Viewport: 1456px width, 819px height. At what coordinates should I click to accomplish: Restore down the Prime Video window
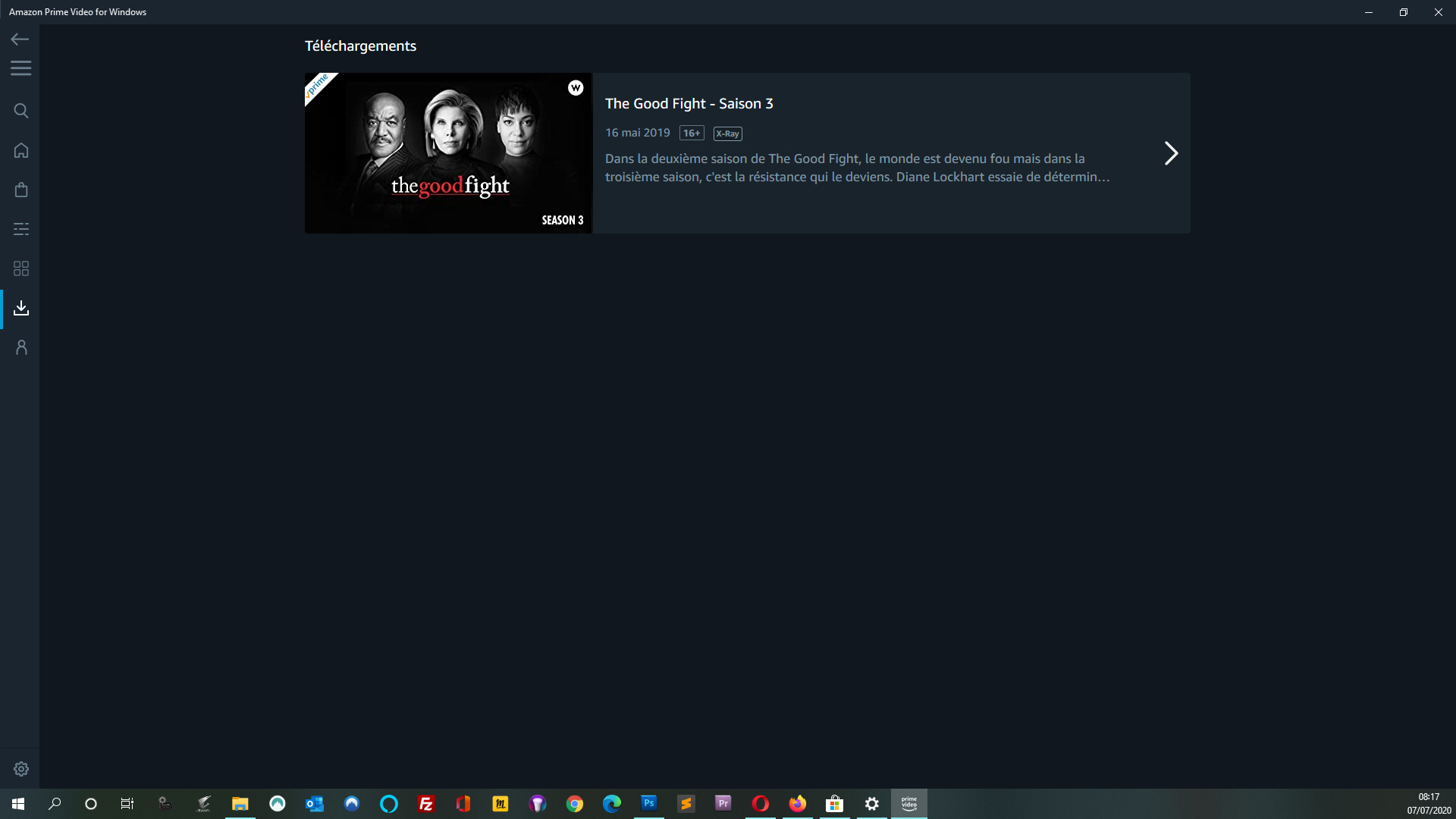tap(1404, 12)
